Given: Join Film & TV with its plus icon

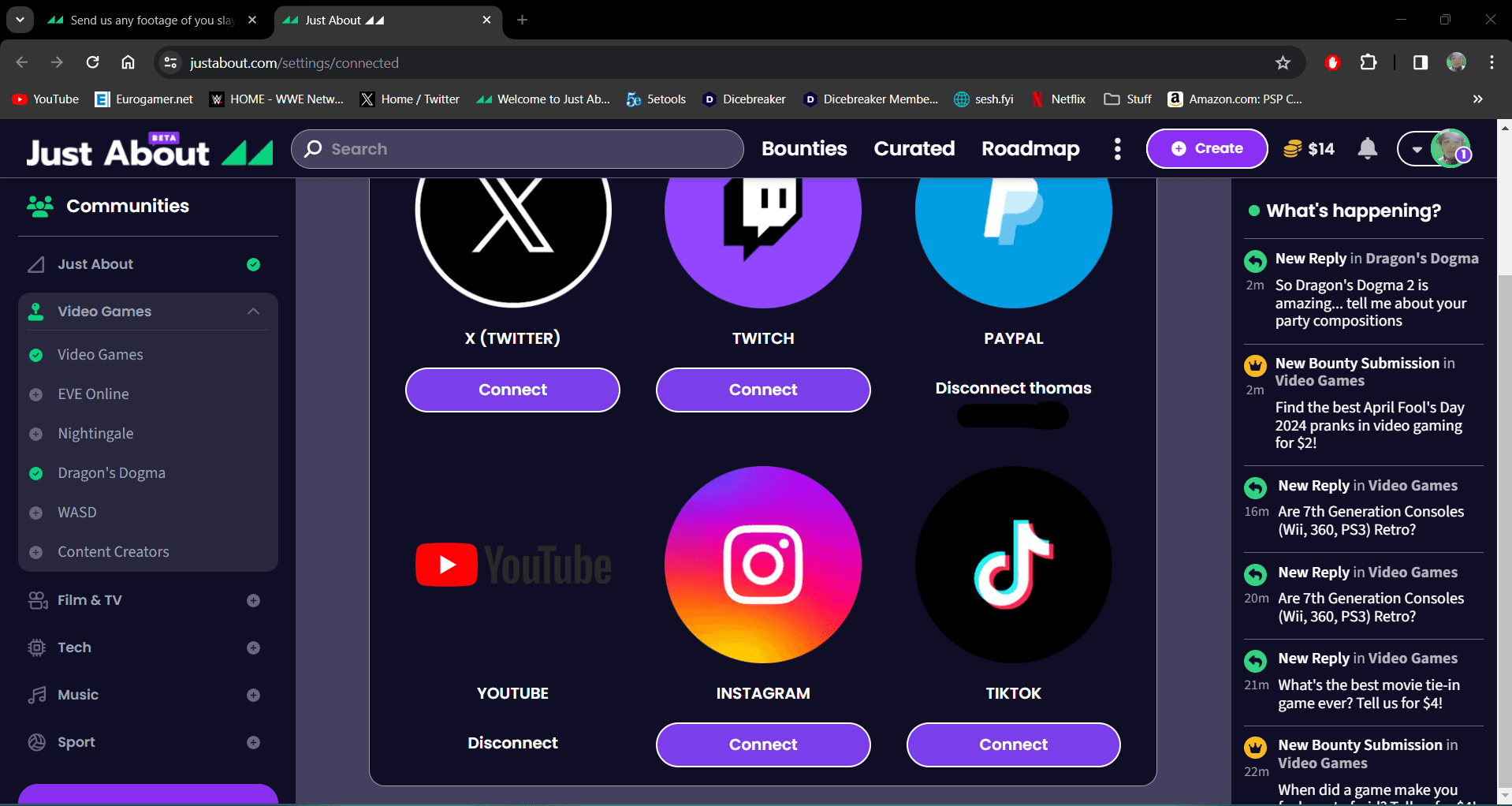Looking at the screenshot, I should click(x=253, y=600).
